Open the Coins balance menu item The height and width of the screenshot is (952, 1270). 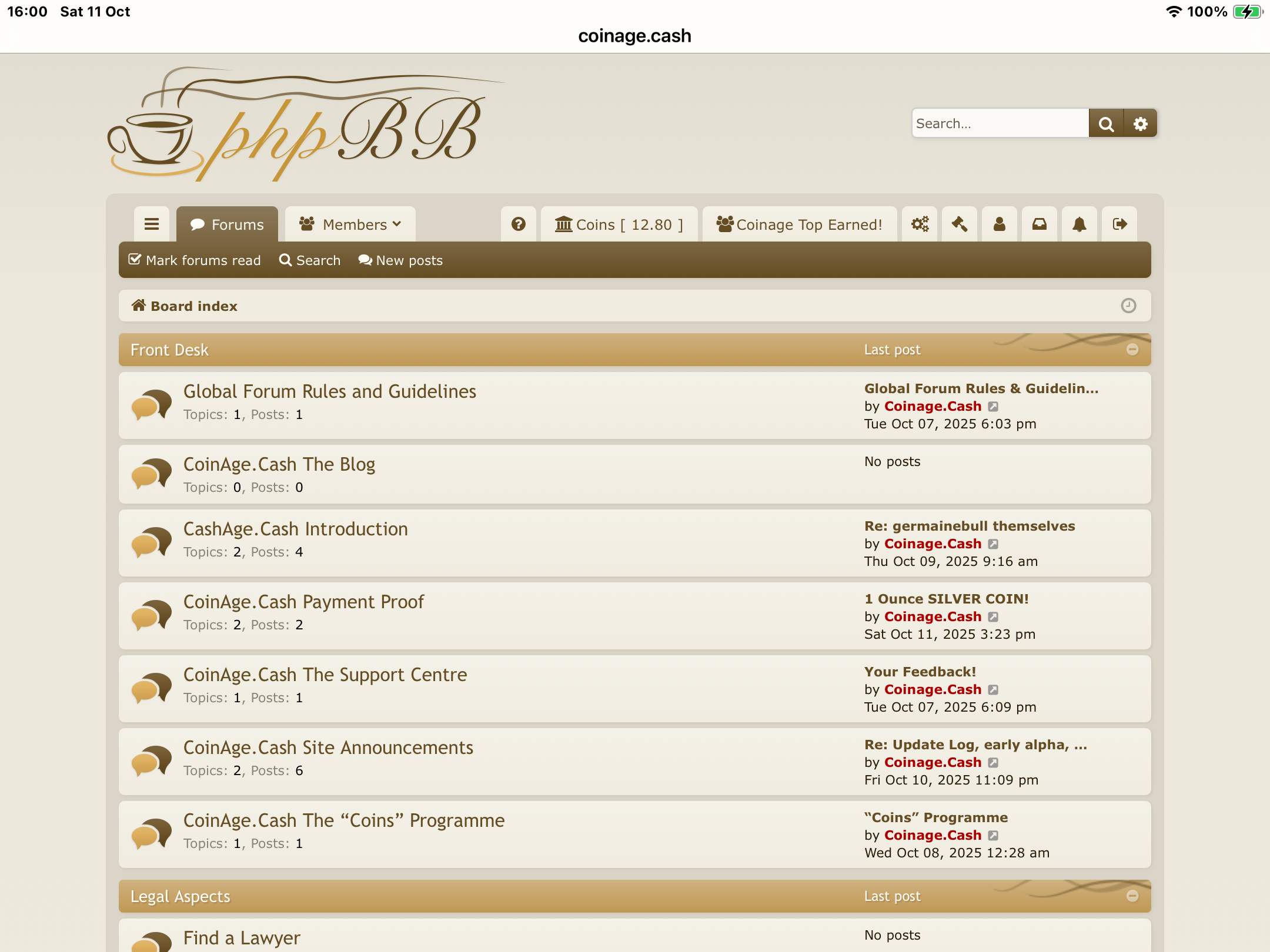pos(619,224)
